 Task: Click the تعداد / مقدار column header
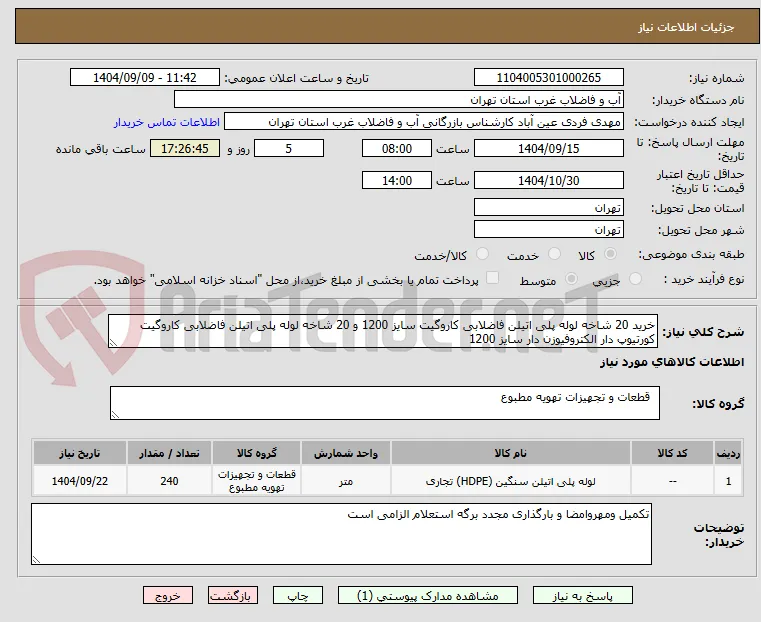169,453
